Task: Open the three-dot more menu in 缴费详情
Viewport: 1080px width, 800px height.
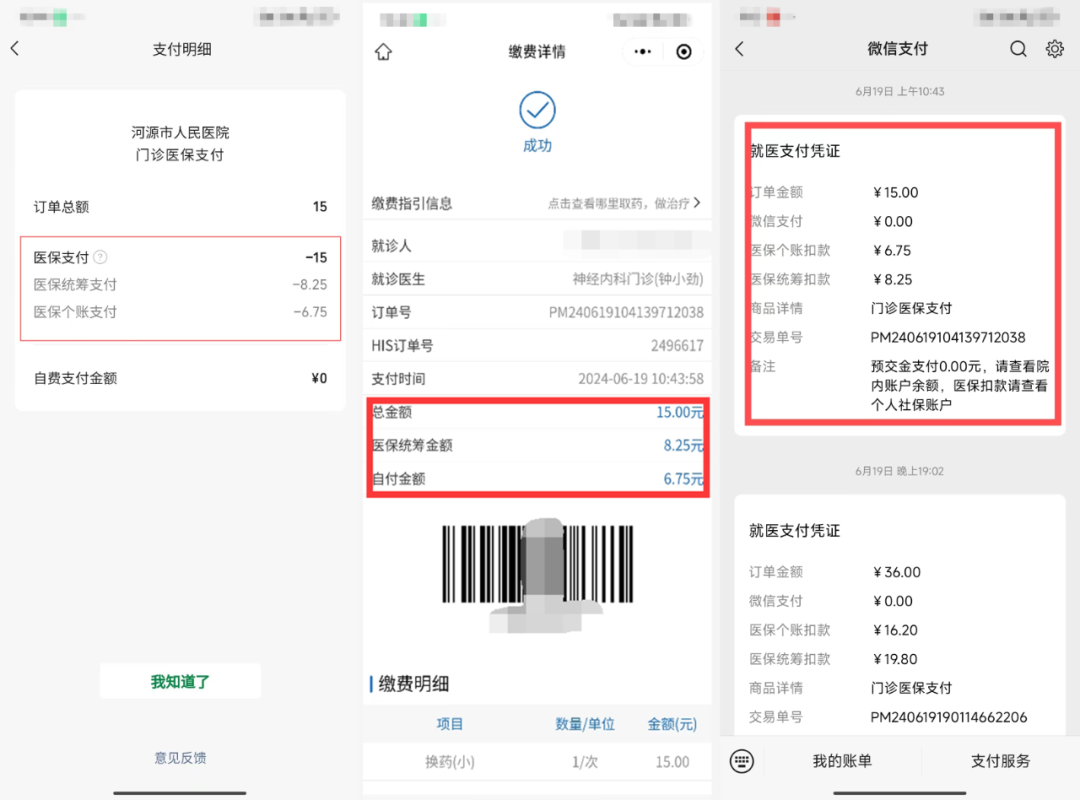Action: point(643,52)
